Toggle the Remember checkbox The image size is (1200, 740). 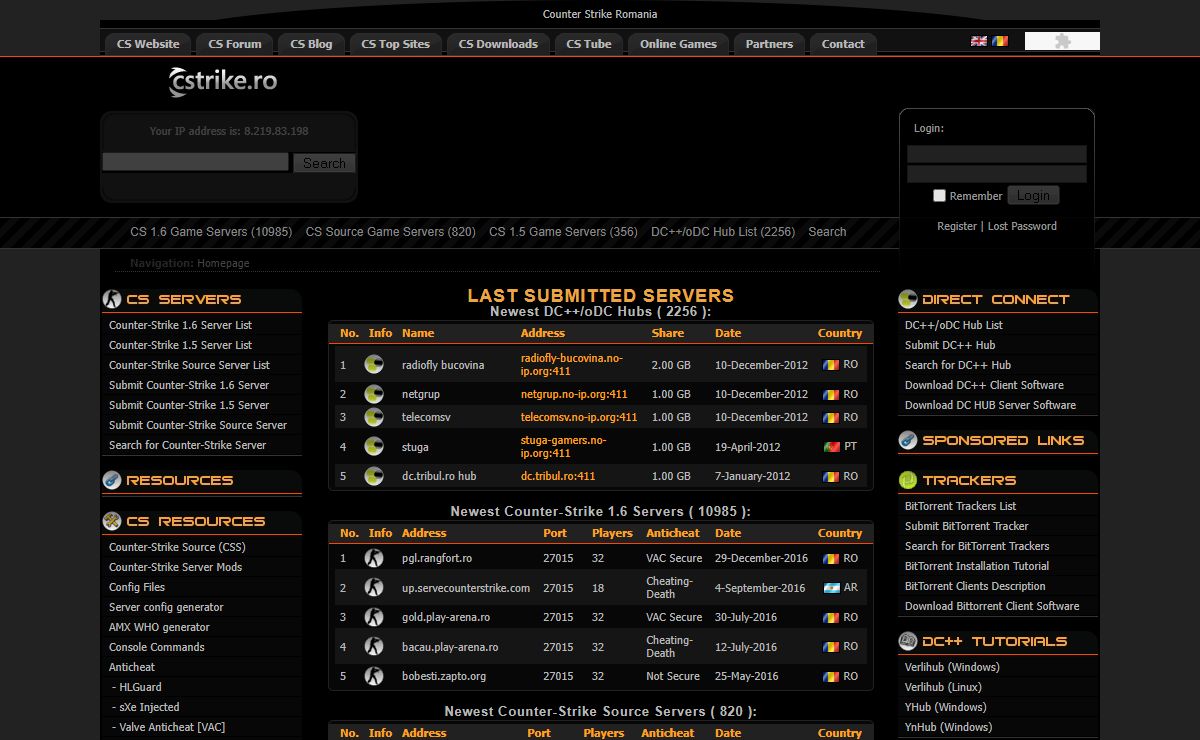pos(939,196)
